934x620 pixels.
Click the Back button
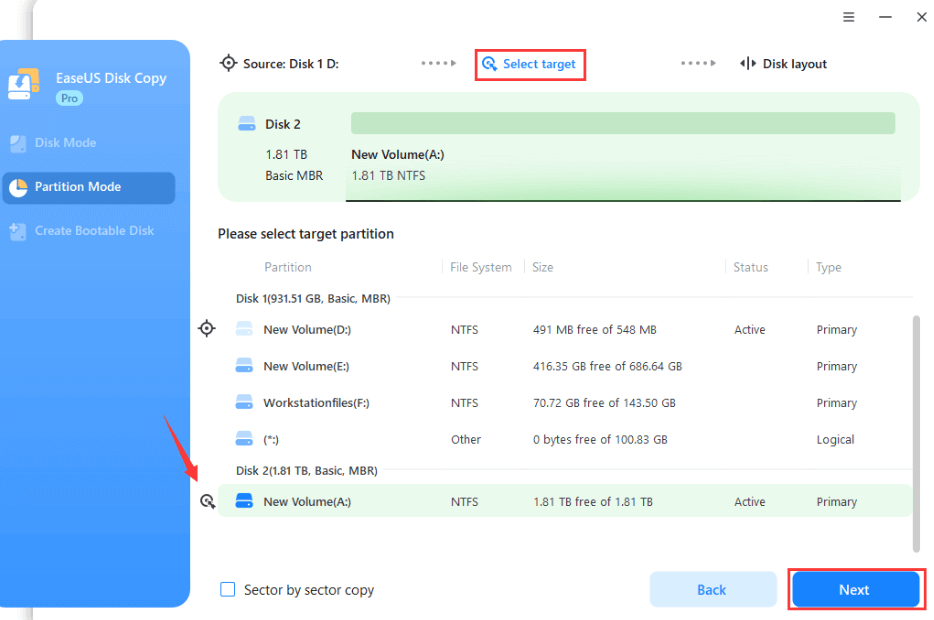[713, 590]
